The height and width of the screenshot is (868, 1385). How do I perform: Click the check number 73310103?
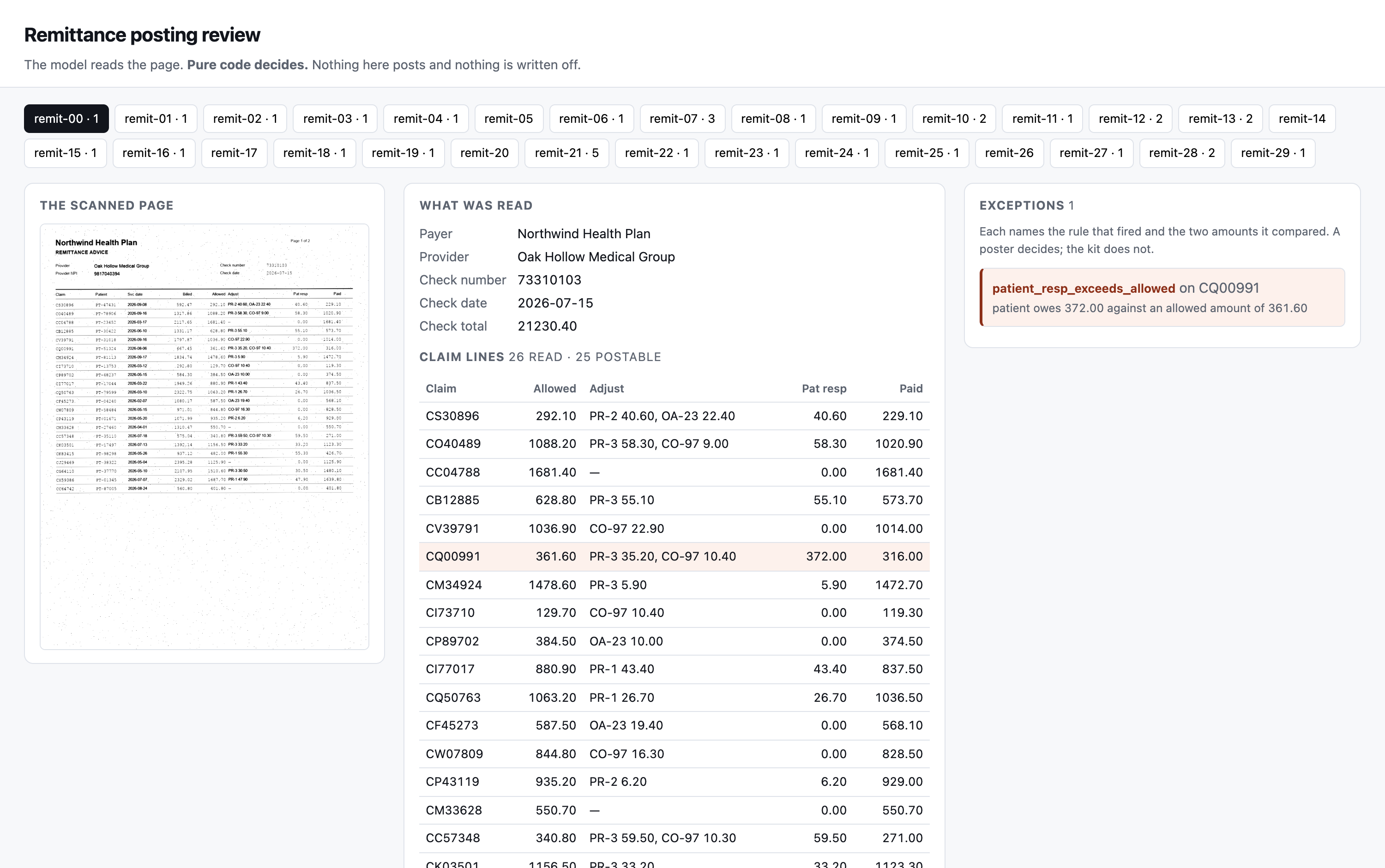549,280
